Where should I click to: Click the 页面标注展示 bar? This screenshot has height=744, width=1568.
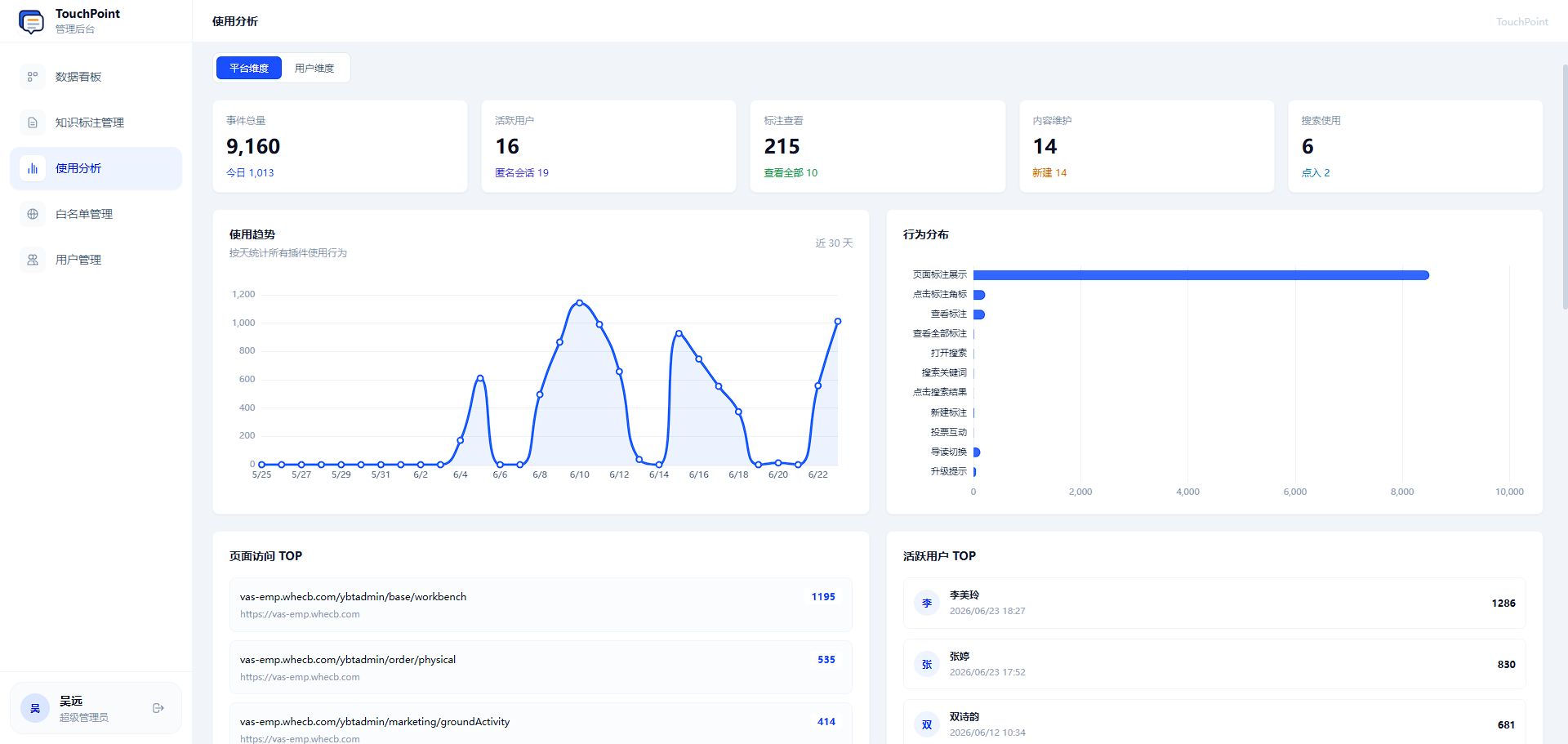(1201, 275)
